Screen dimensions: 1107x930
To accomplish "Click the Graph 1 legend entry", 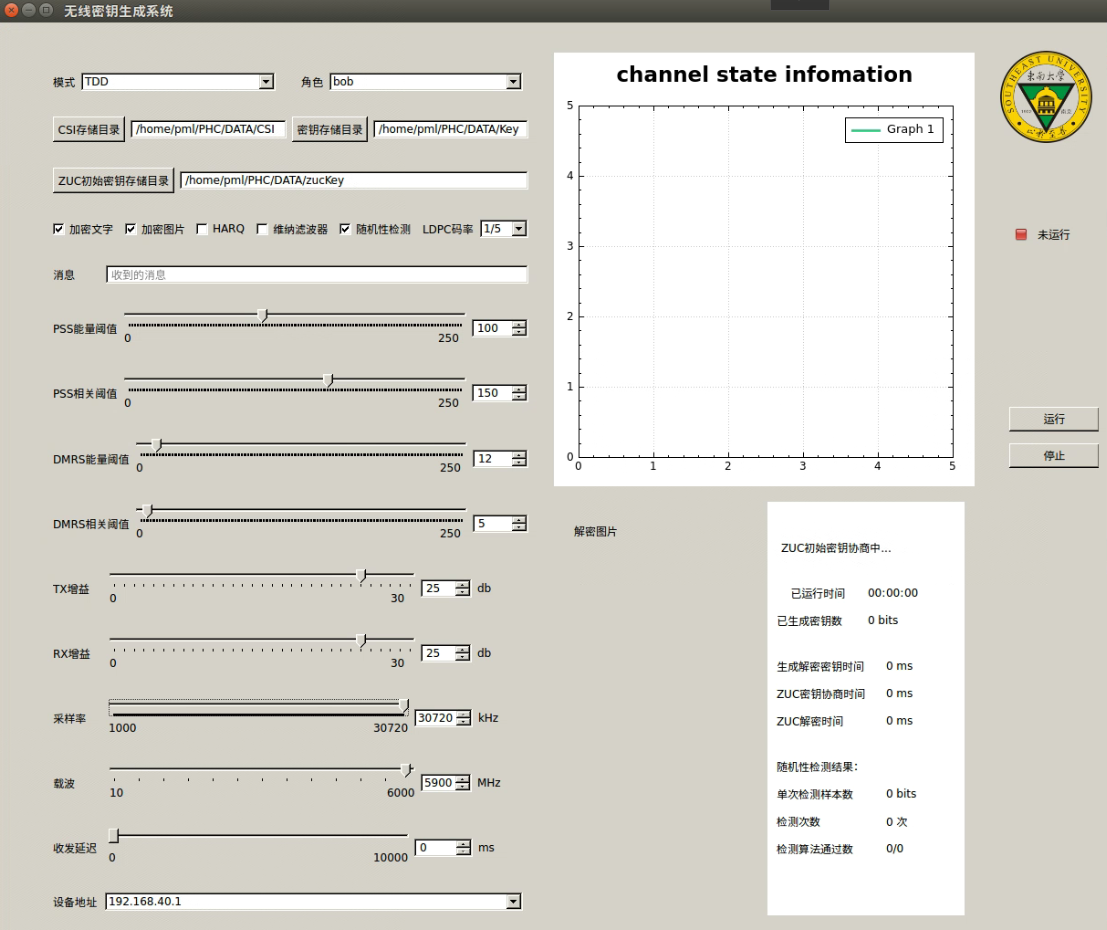I will (894, 129).
